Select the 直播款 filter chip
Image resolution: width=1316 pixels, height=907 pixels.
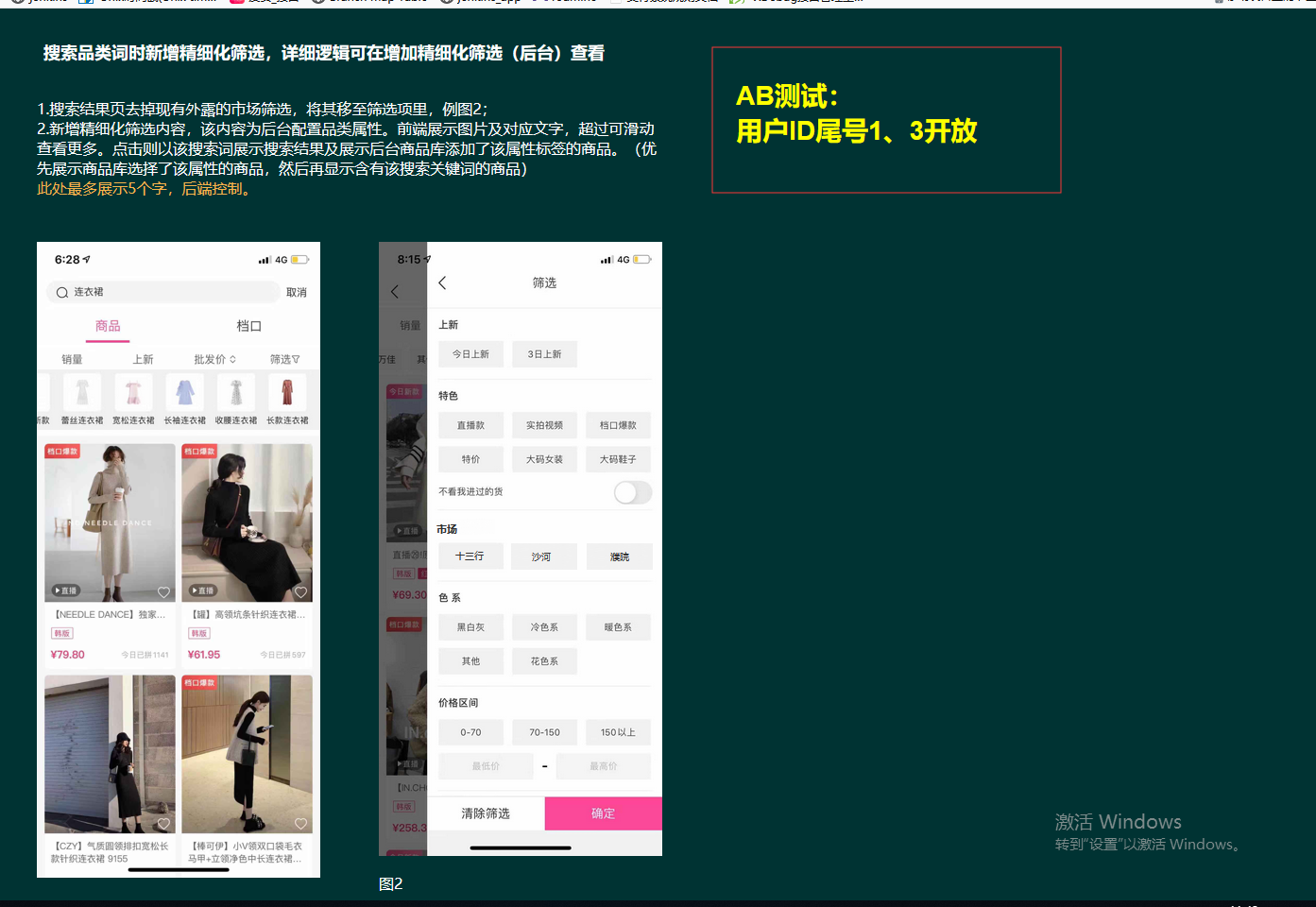tap(470, 426)
